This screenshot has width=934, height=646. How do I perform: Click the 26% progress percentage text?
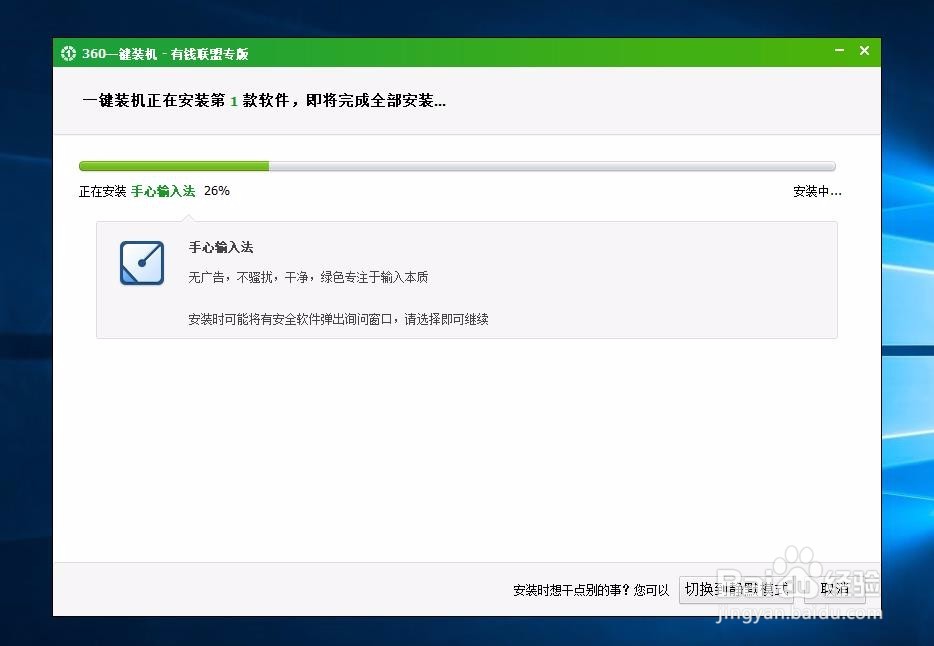click(216, 191)
